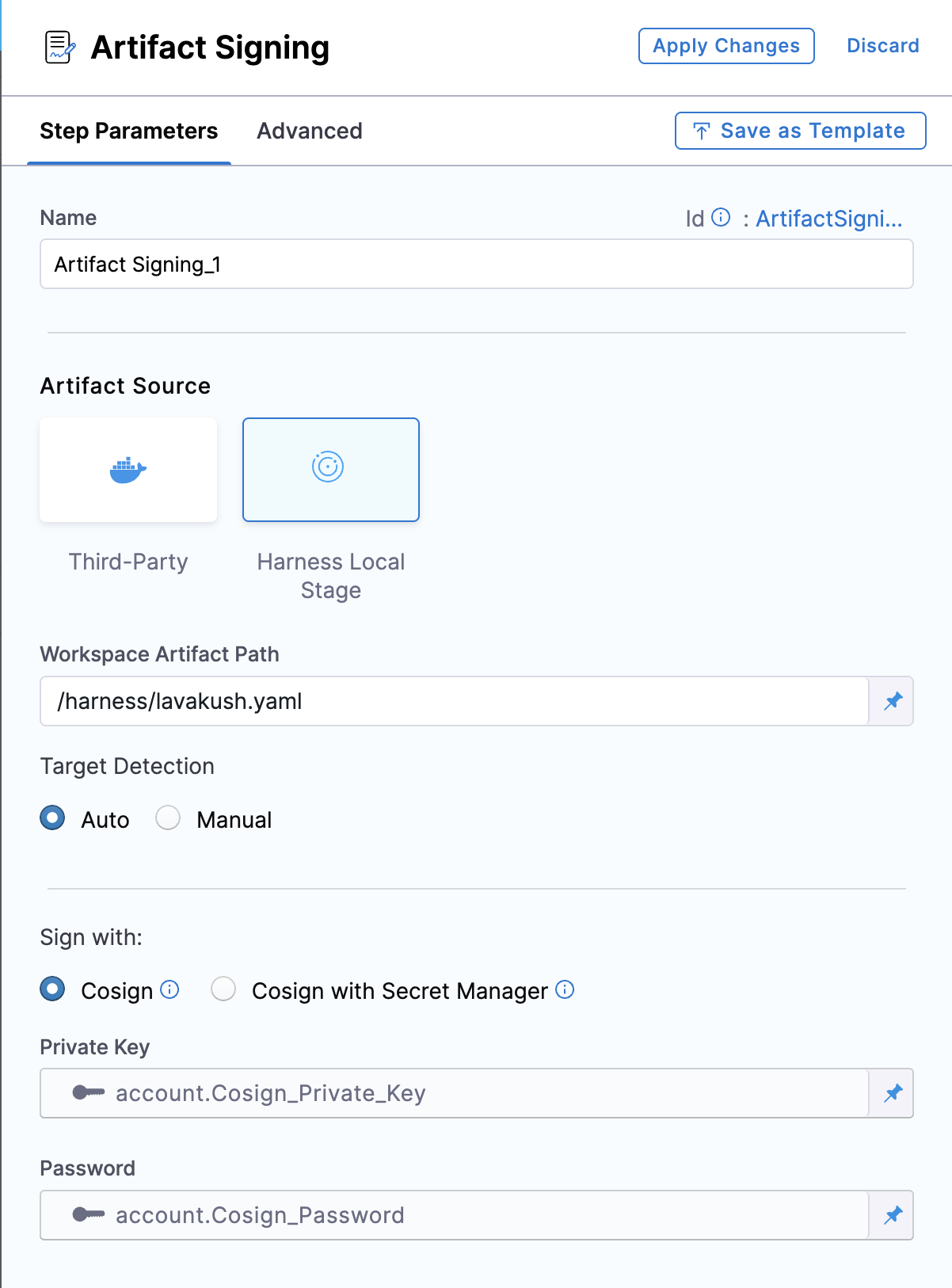Click the Id info icon
952x1288 pixels.
pyautogui.click(x=721, y=218)
